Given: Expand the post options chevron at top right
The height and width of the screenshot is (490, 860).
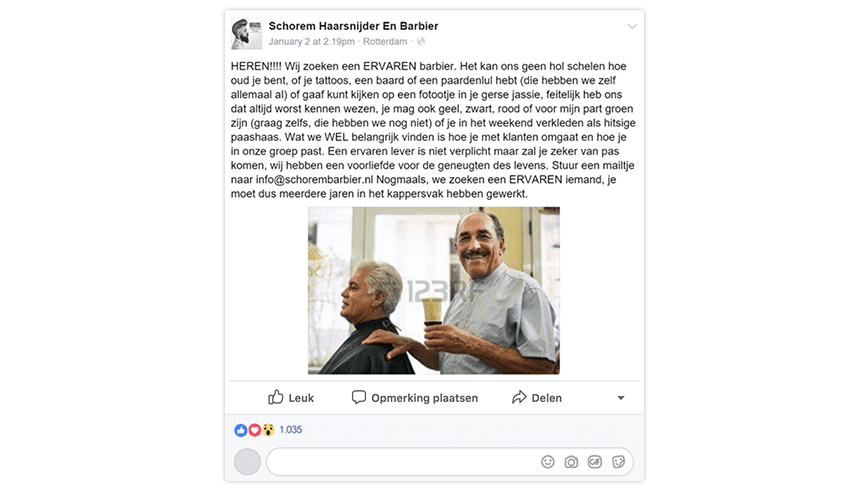Looking at the screenshot, I should click(x=632, y=26).
